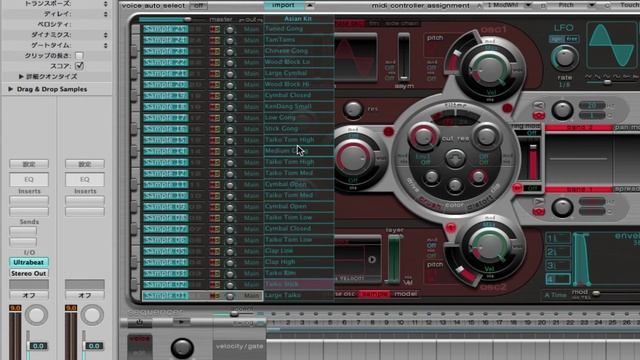Choose Chinese Gong from import list
The image size is (640, 360).
click(299, 51)
